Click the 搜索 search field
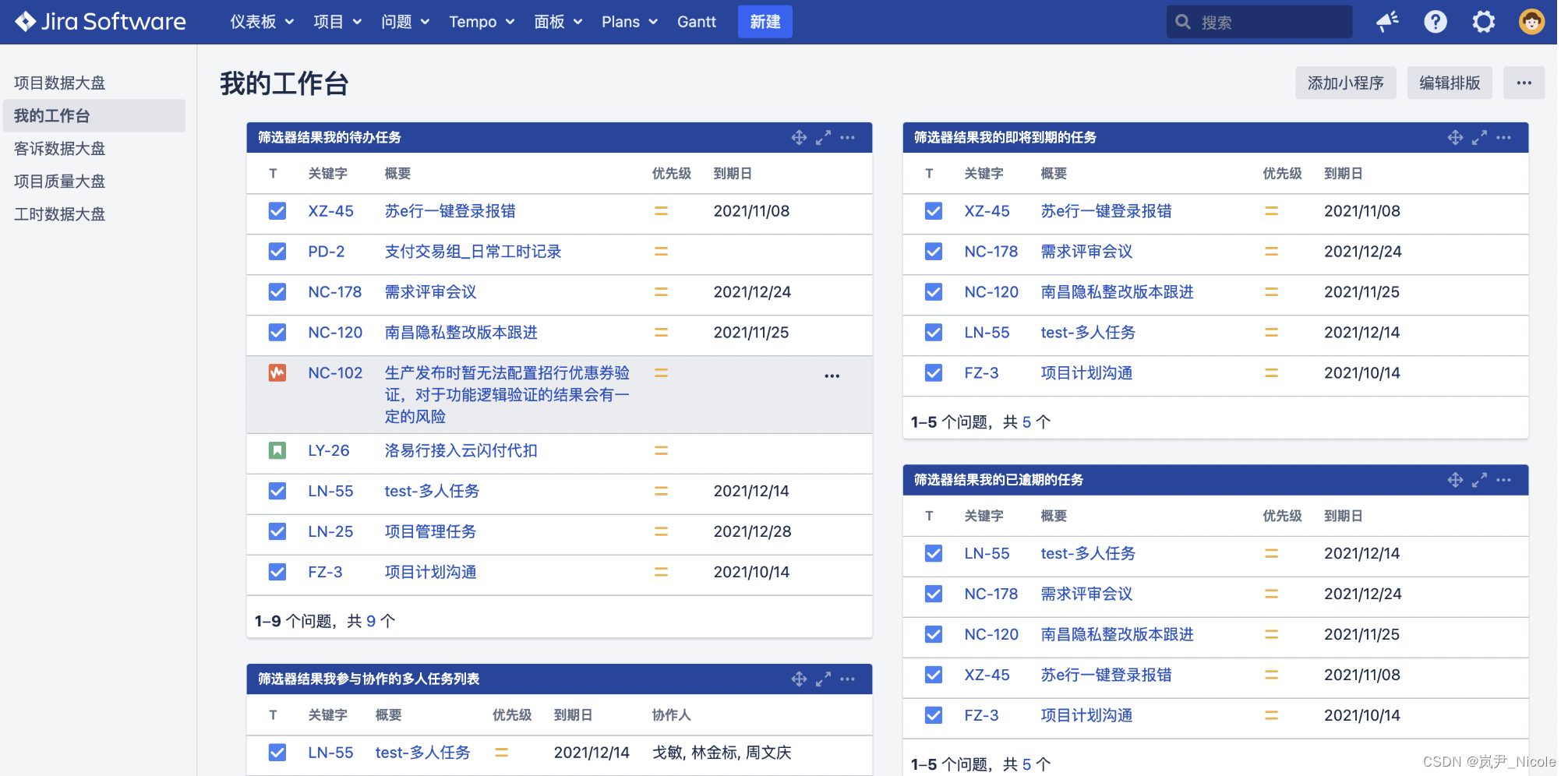 coord(1259,22)
